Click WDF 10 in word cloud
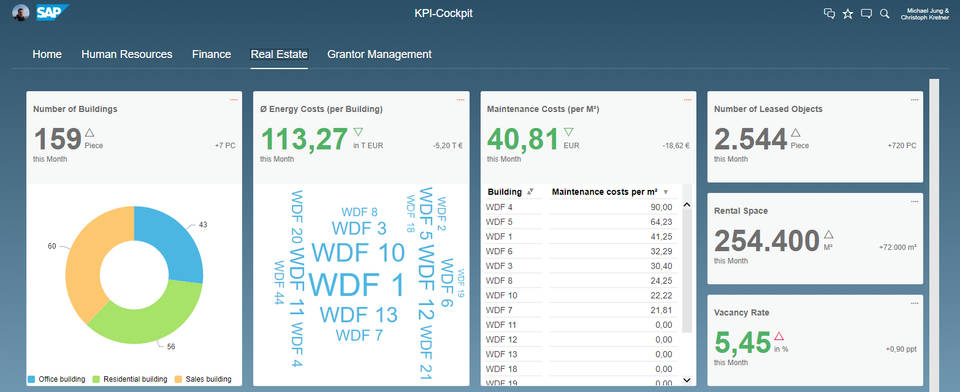 click(x=358, y=252)
